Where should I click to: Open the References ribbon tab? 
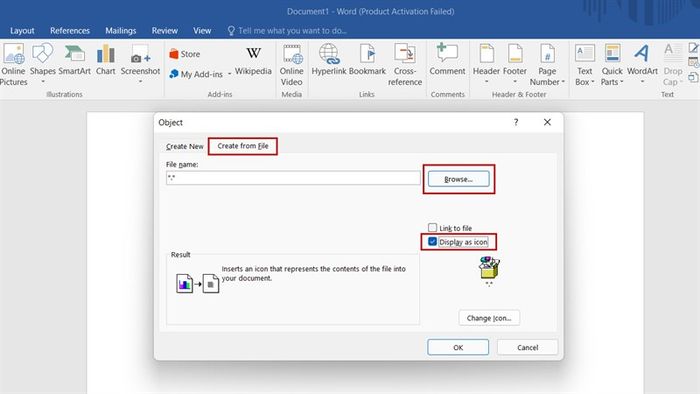click(x=70, y=31)
